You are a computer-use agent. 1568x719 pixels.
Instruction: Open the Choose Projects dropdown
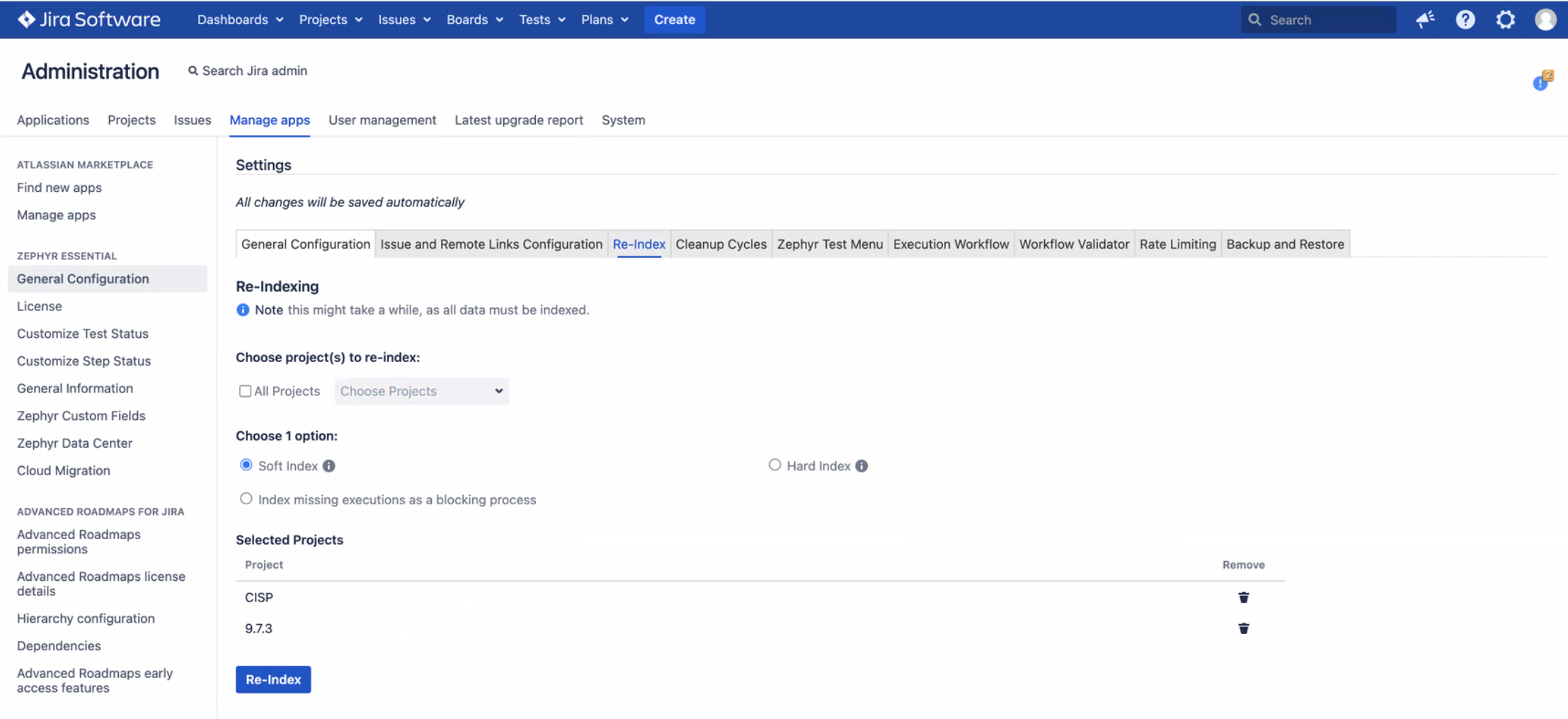tap(421, 391)
